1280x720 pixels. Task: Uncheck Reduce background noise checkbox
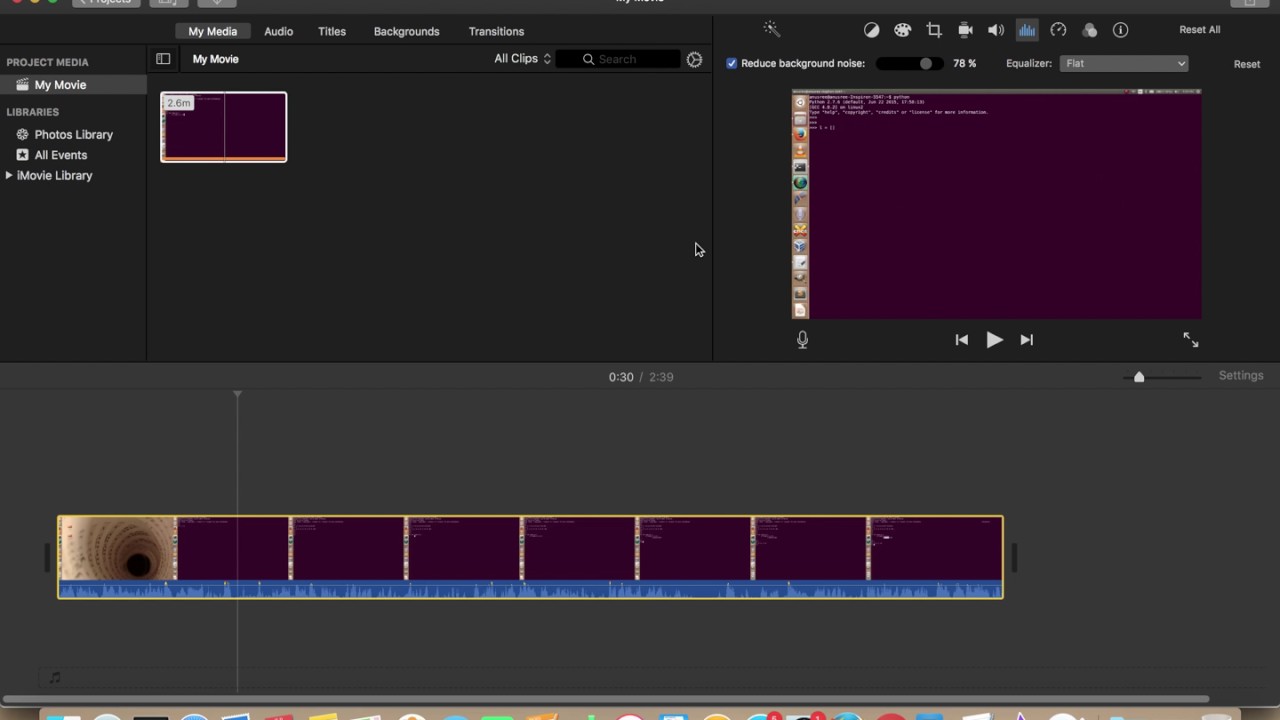pyautogui.click(x=732, y=63)
